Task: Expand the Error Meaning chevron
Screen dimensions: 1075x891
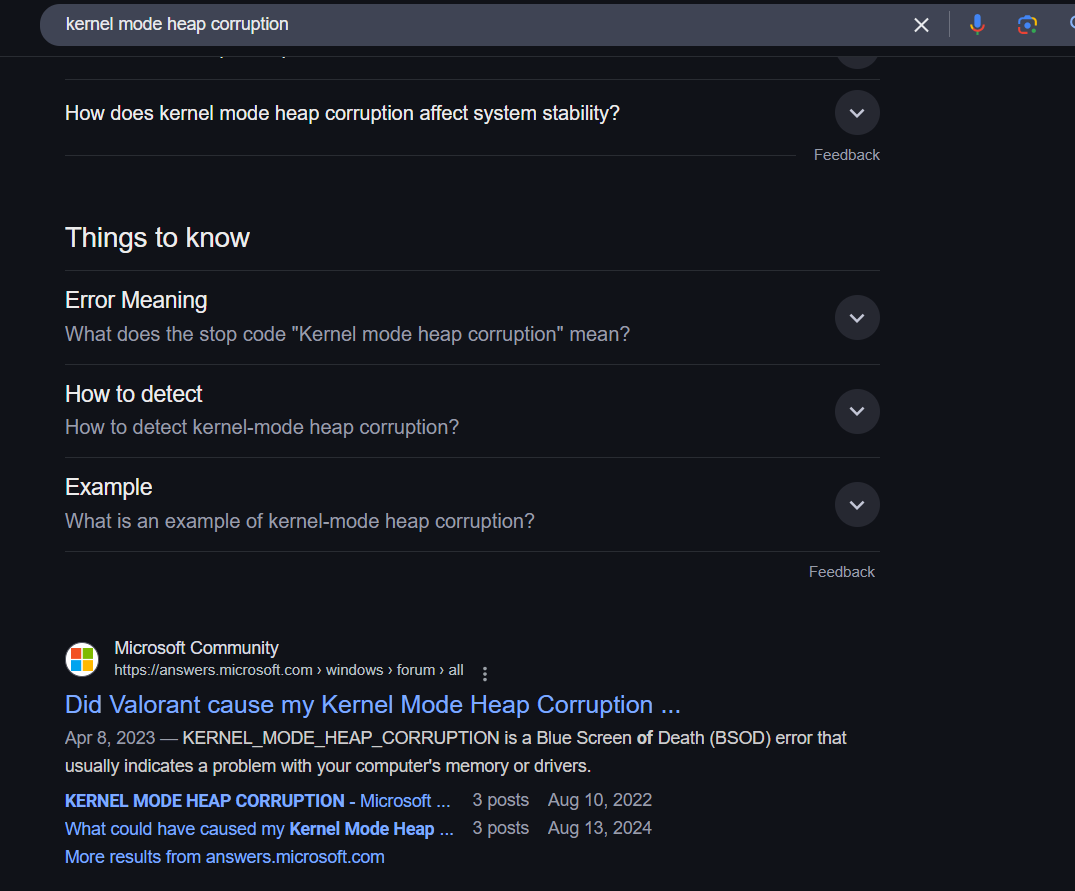Action: pos(856,318)
